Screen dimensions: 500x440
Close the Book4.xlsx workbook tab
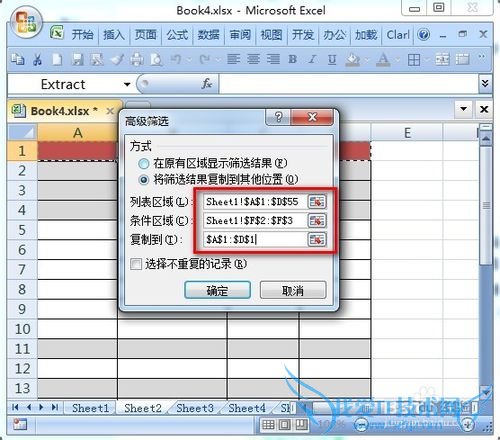pos(110,111)
